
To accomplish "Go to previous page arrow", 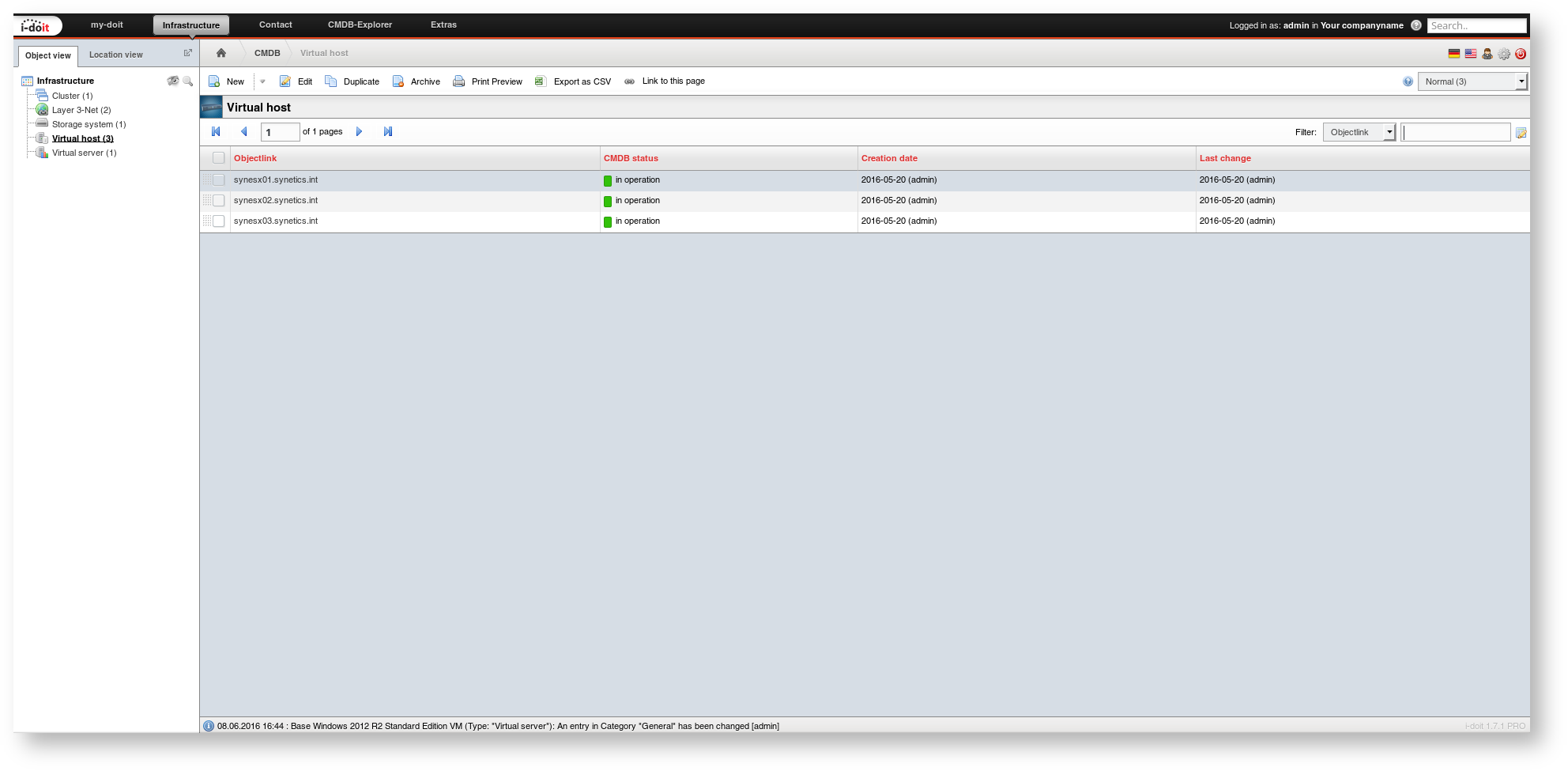I will pos(244,132).
